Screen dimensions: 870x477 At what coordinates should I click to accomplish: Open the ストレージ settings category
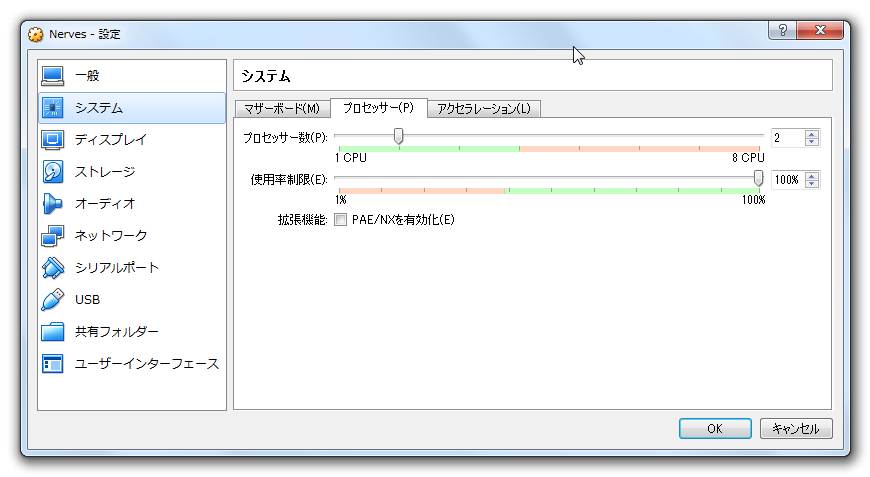point(132,172)
